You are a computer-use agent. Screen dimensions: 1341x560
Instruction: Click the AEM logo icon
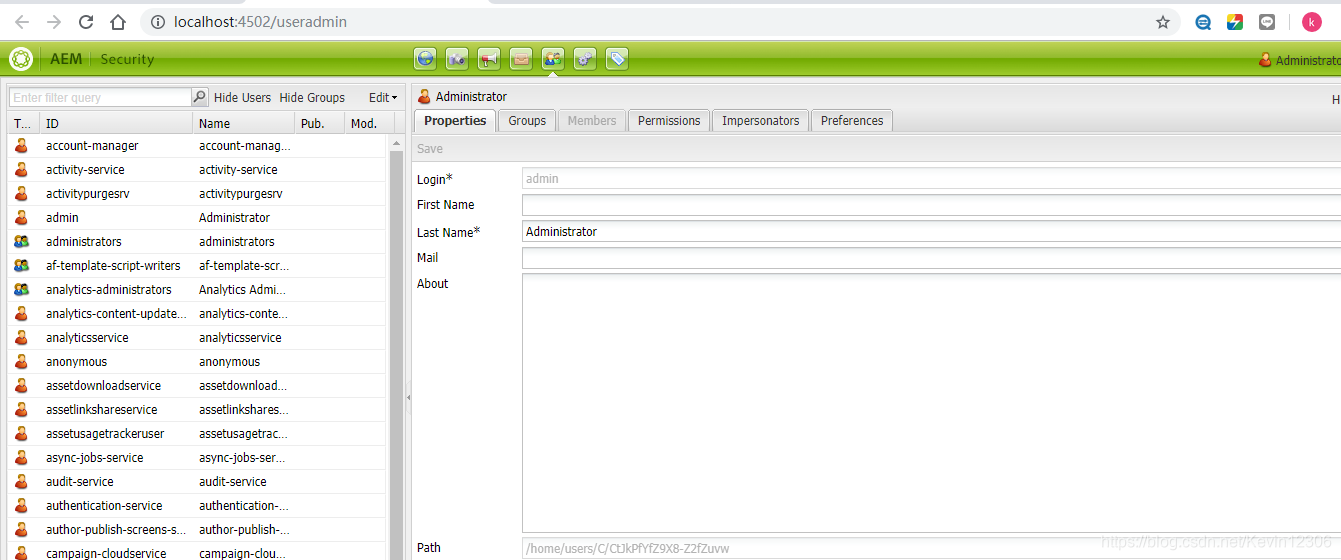21,59
